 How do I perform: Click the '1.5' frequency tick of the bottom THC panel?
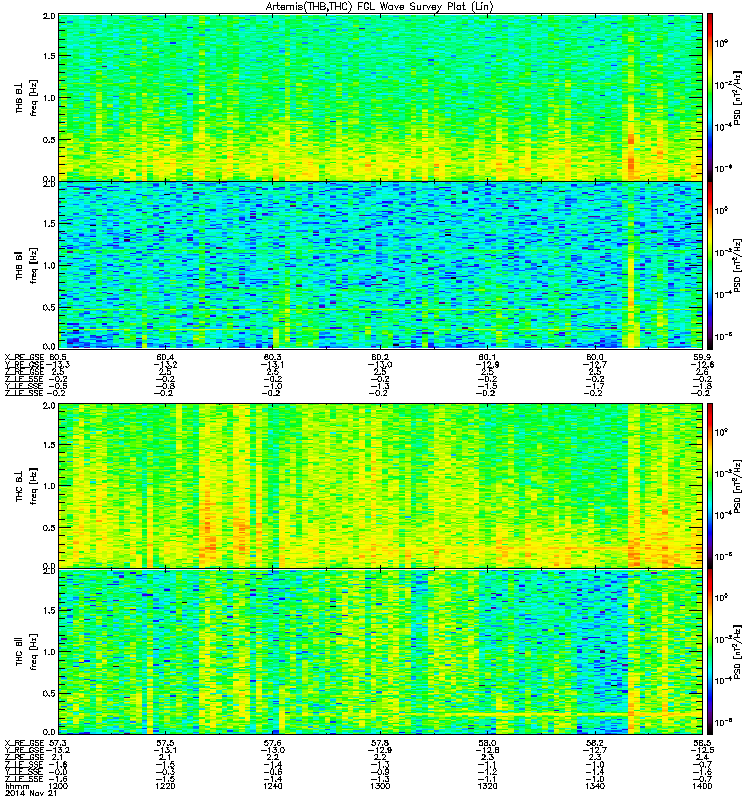49,610
